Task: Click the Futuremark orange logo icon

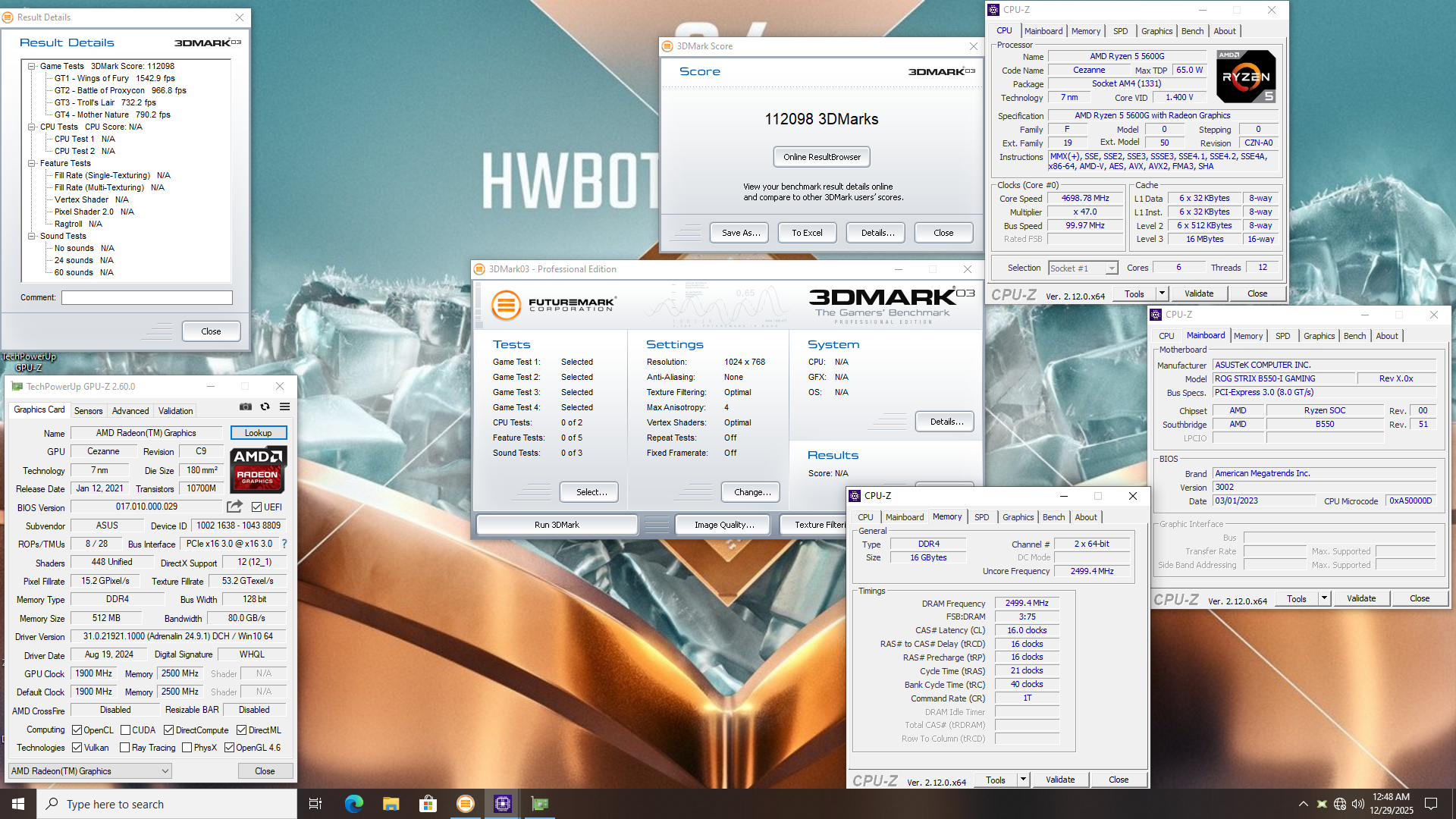Action: [507, 305]
